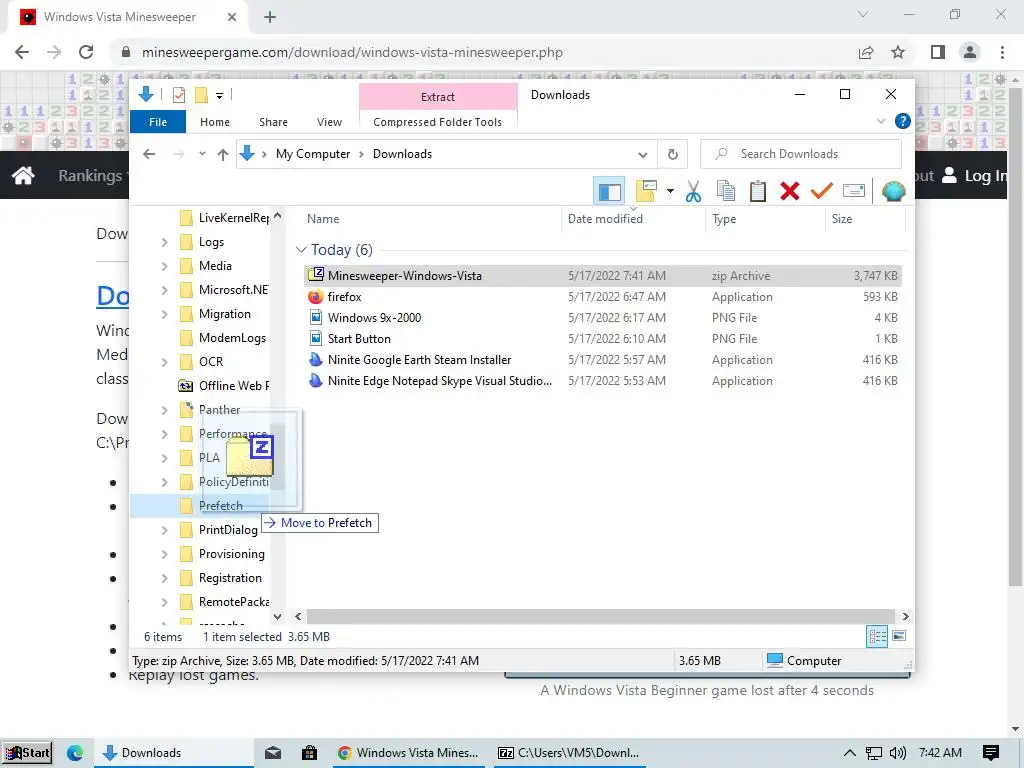Click the email file toolbar icon
The width and height of the screenshot is (1024, 768).
click(854, 191)
